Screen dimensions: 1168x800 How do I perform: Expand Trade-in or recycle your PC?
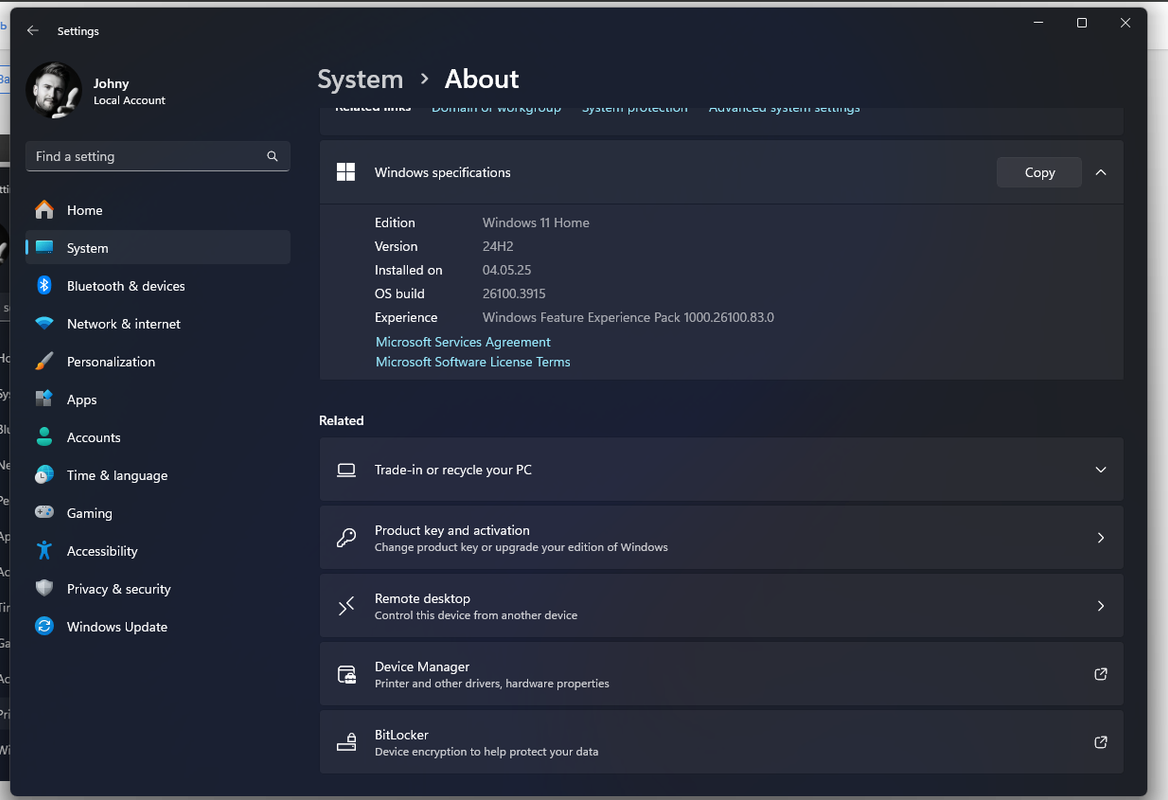pos(721,469)
